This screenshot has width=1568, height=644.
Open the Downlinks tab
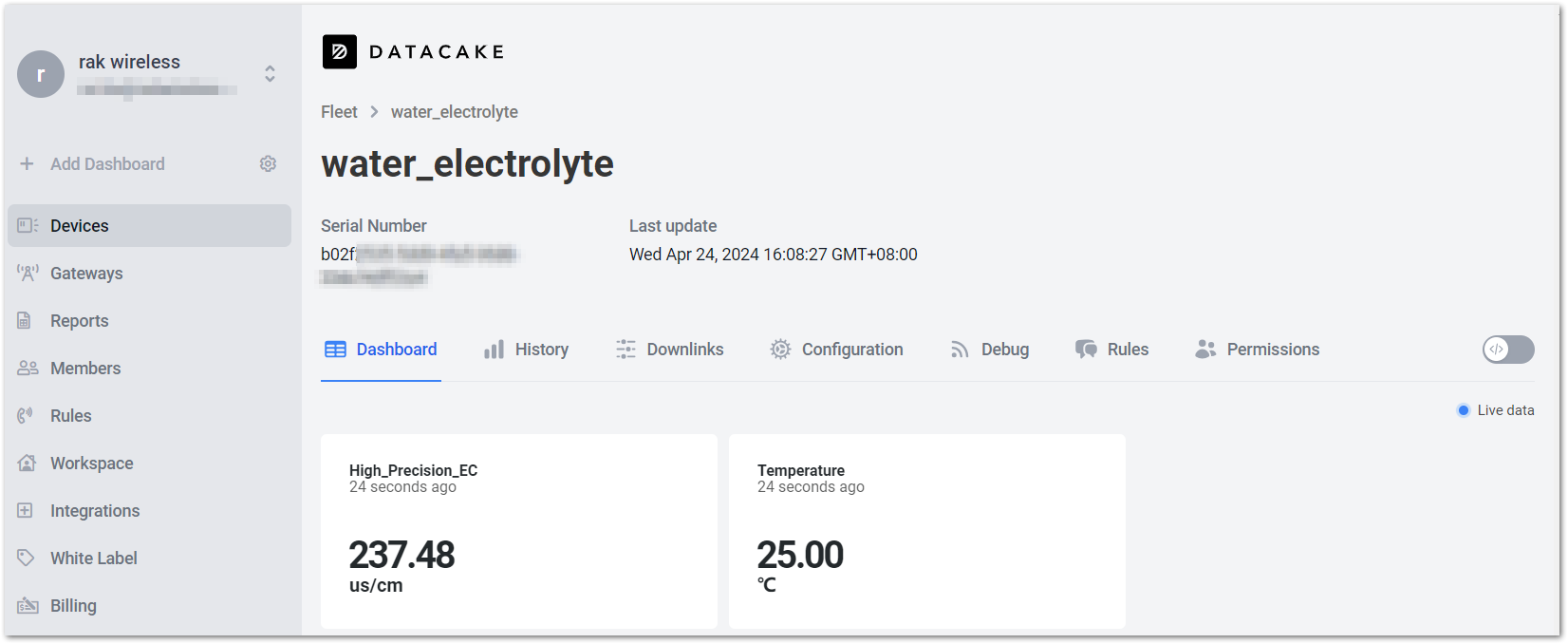pos(669,350)
